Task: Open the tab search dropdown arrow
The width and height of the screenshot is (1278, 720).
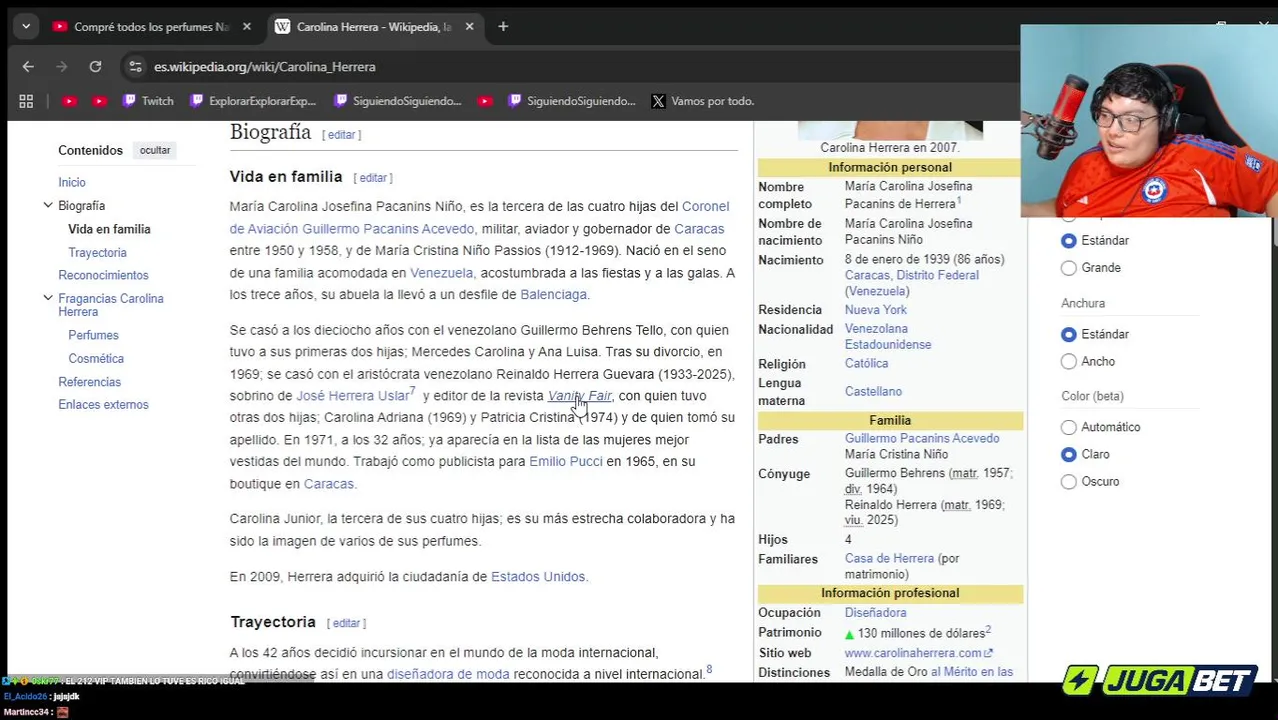Action: click(26, 27)
